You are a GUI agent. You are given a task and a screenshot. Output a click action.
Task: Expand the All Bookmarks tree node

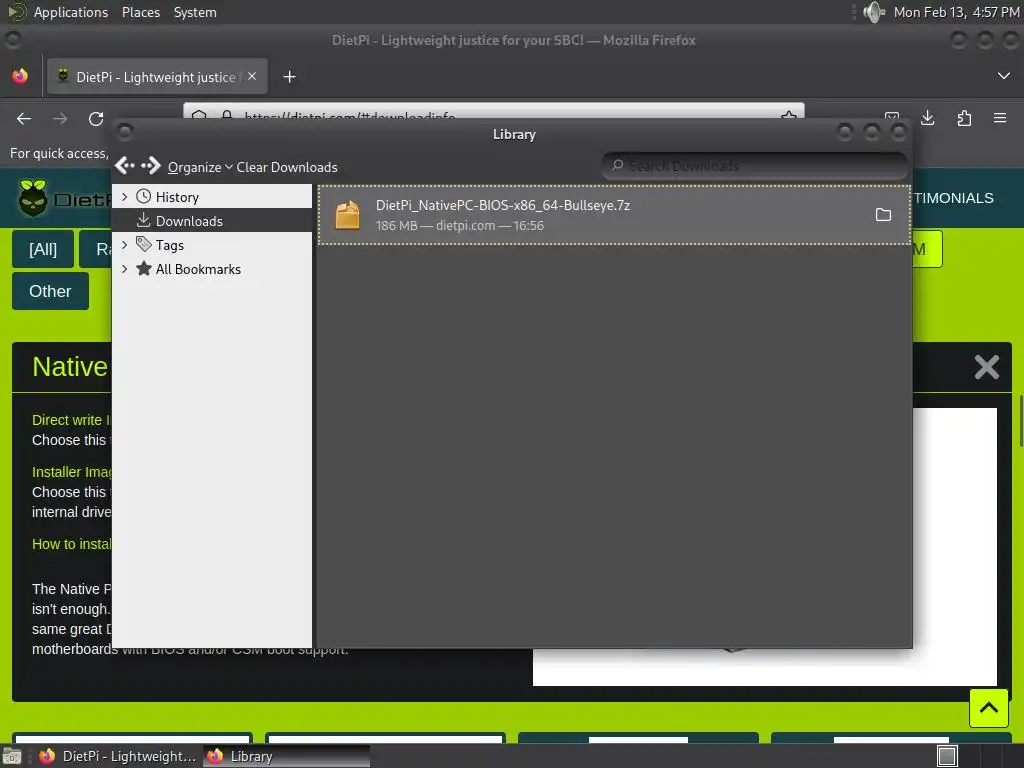click(x=125, y=269)
